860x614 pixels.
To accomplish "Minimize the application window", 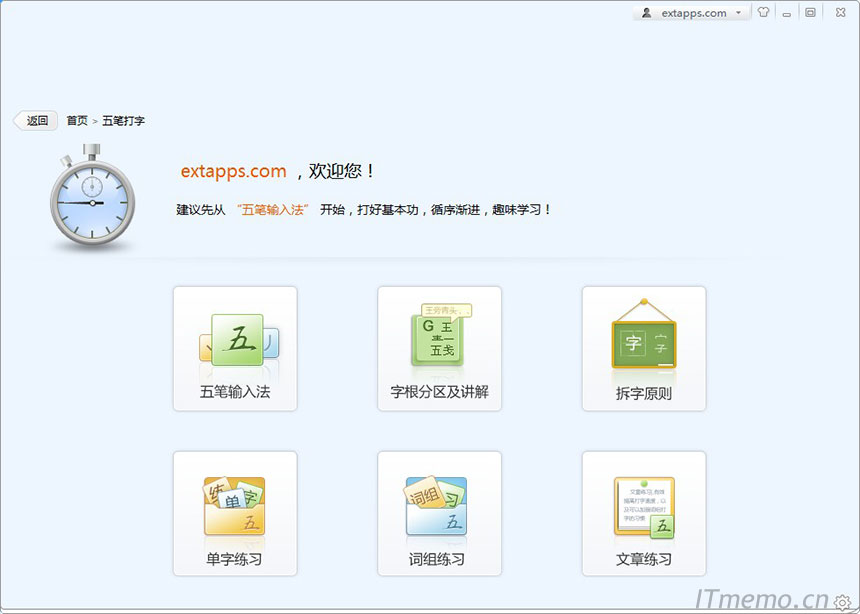I will click(787, 12).
